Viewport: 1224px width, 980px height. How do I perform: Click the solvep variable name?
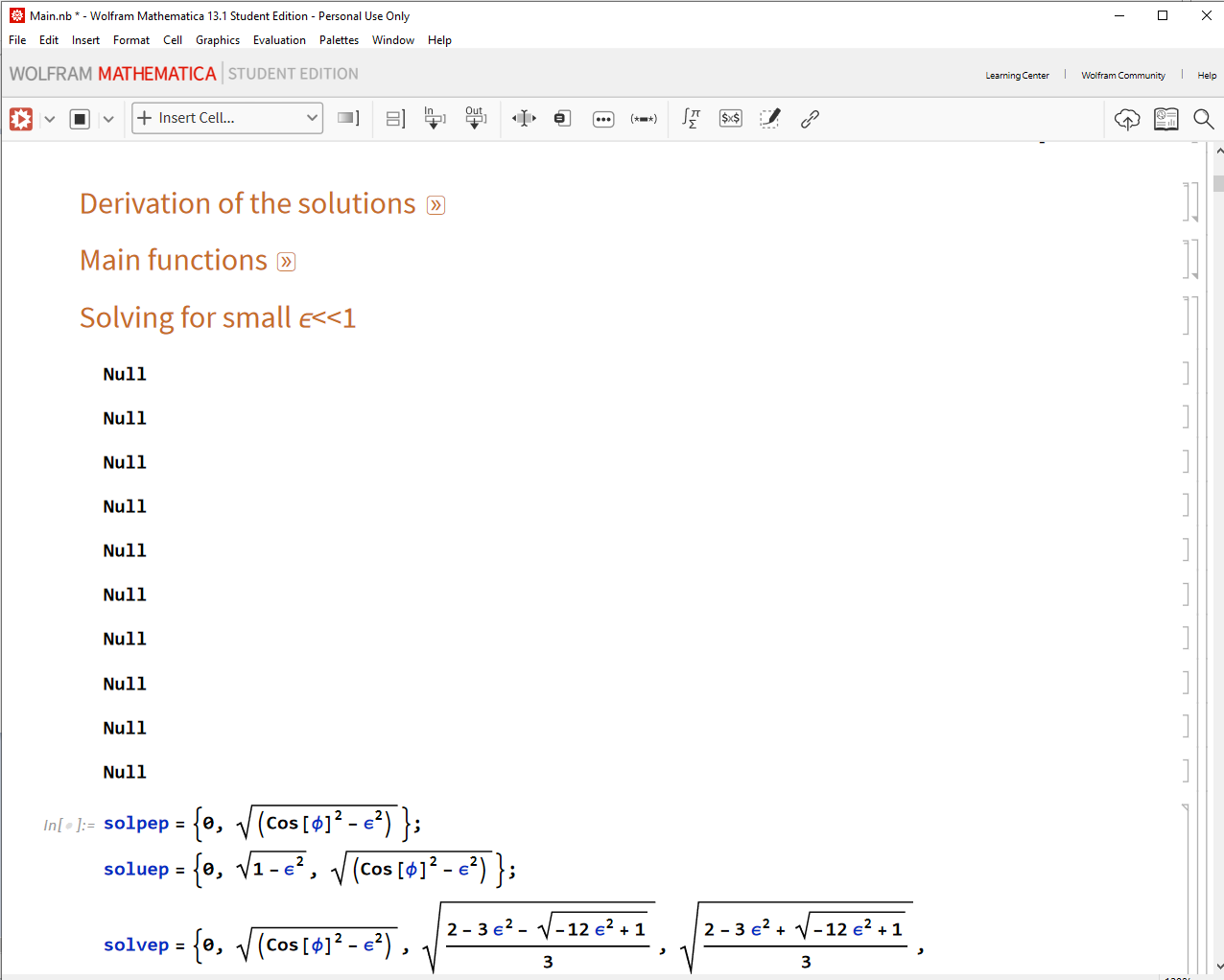(x=136, y=945)
